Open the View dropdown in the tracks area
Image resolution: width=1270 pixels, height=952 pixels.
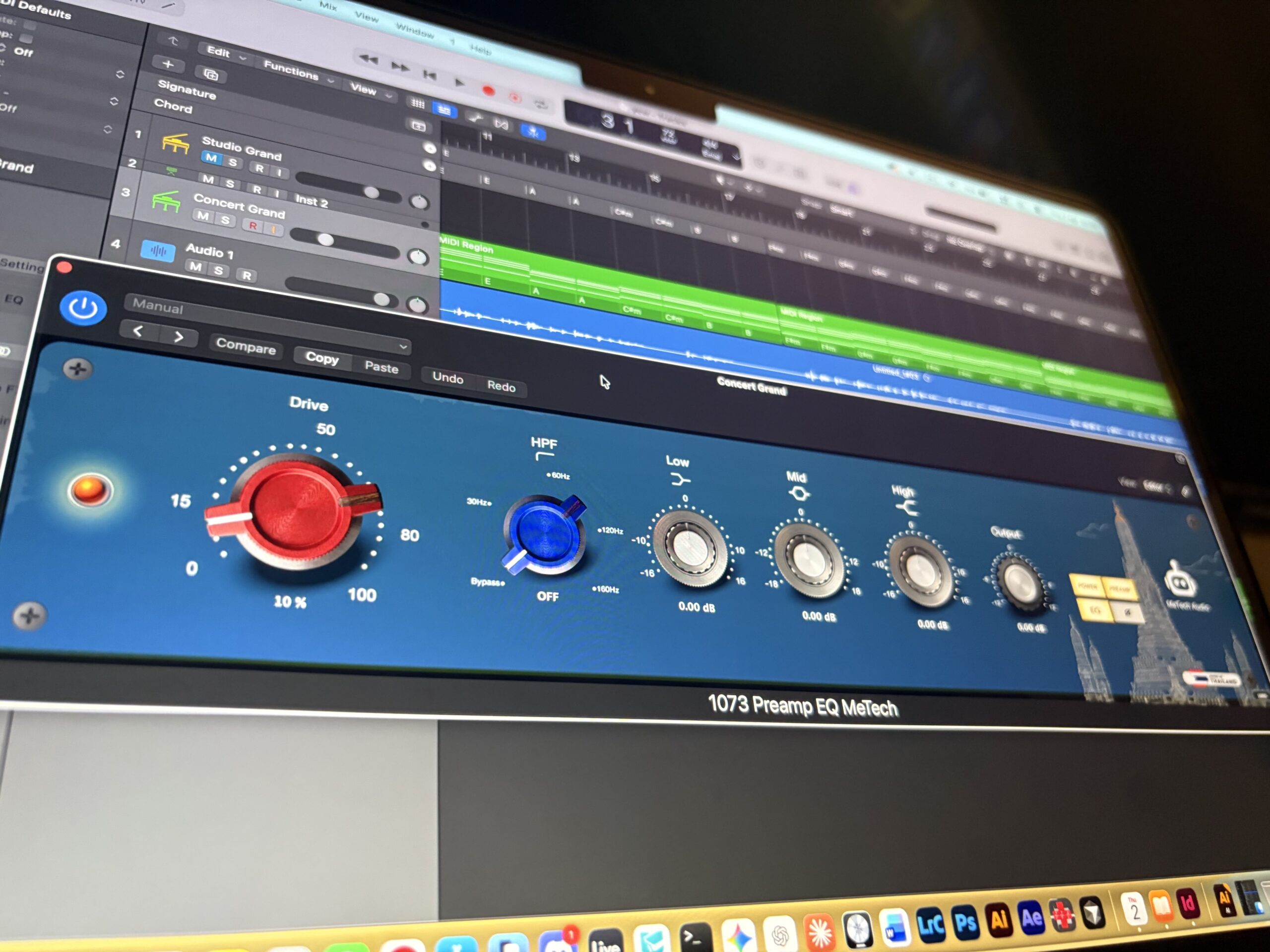tap(372, 90)
